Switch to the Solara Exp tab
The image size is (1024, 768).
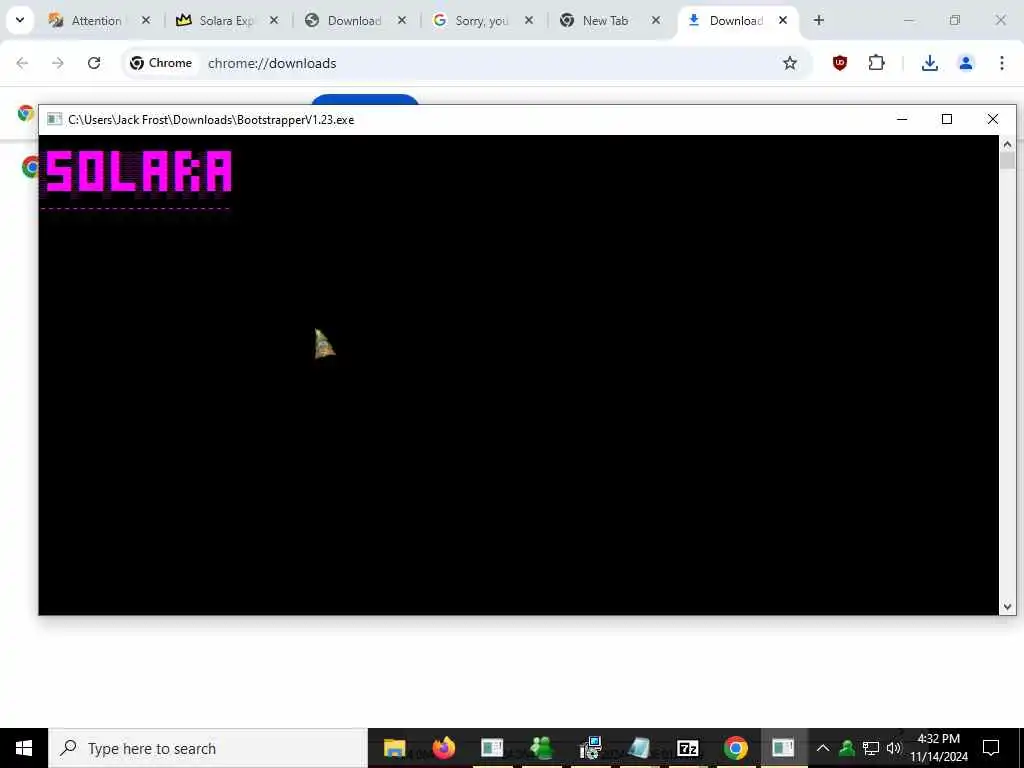pyautogui.click(x=226, y=20)
